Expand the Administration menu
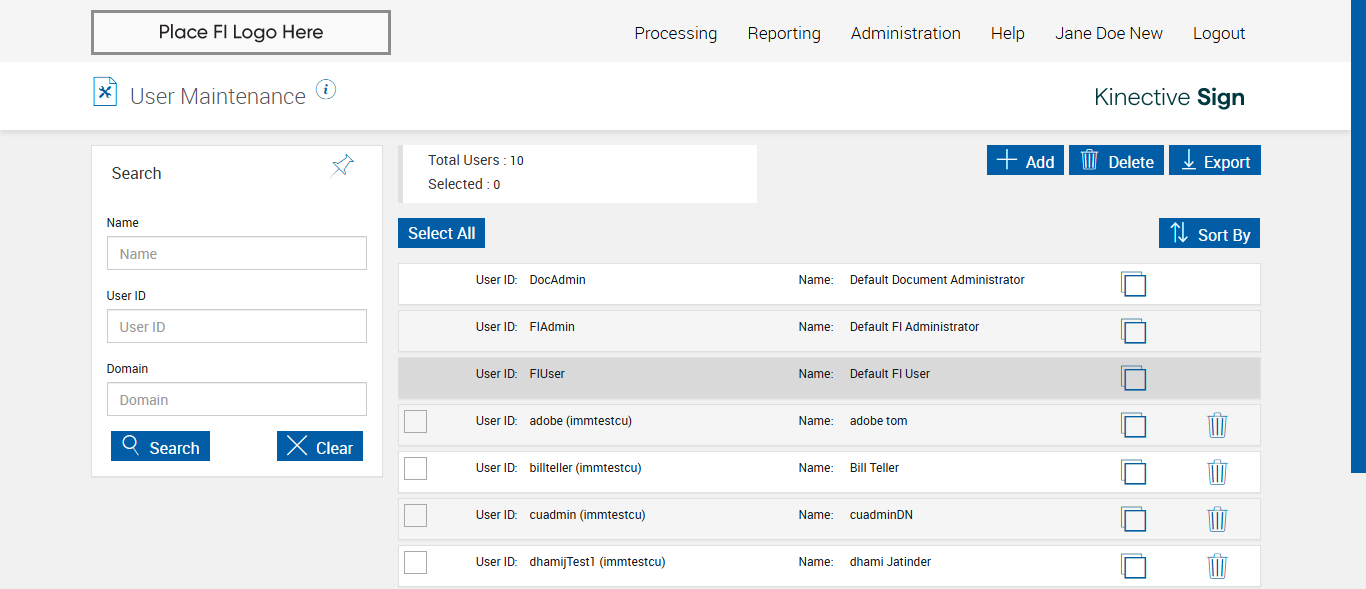Image resolution: width=1366 pixels, height=589 pixels. [x=905, y=33]
